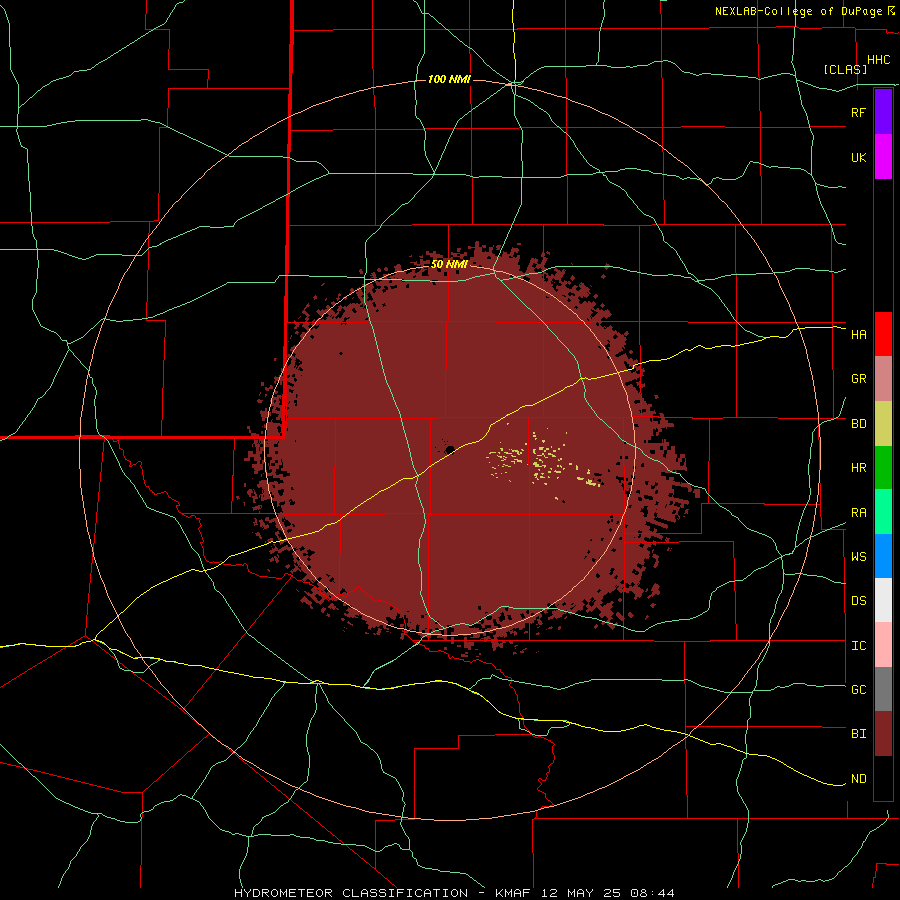900x900 pixels.
Task: Select the GC gray legend swatch
Action: pyautogui.click(x=883, y=689)
